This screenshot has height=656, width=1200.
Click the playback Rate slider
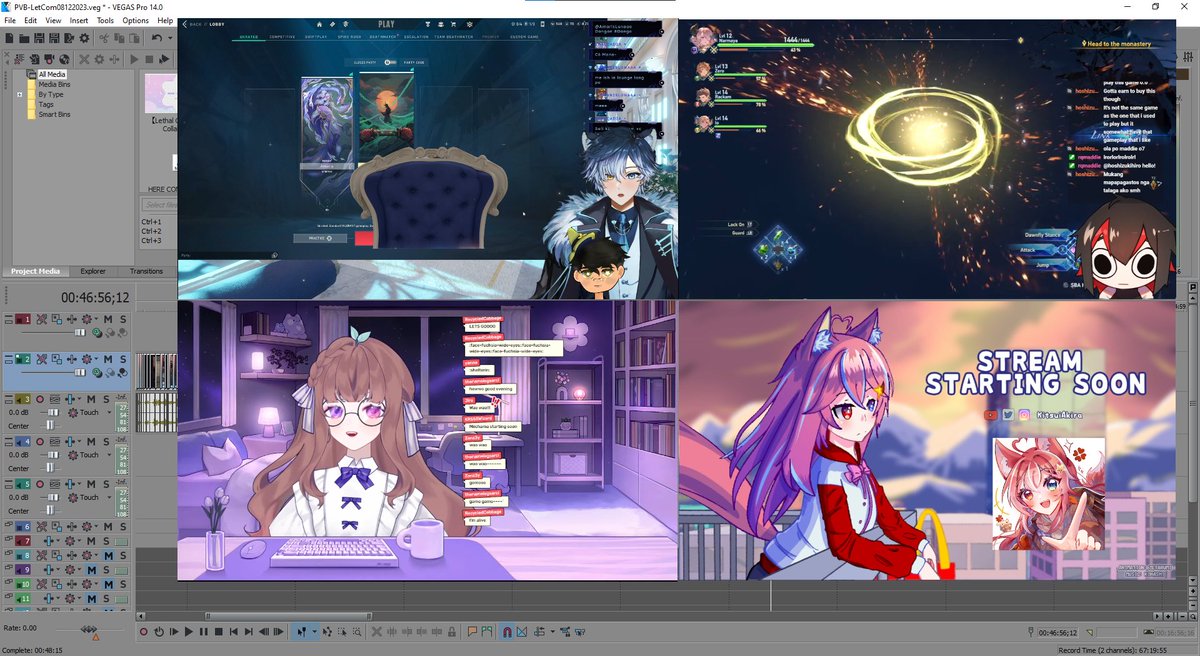coord(89,630)
